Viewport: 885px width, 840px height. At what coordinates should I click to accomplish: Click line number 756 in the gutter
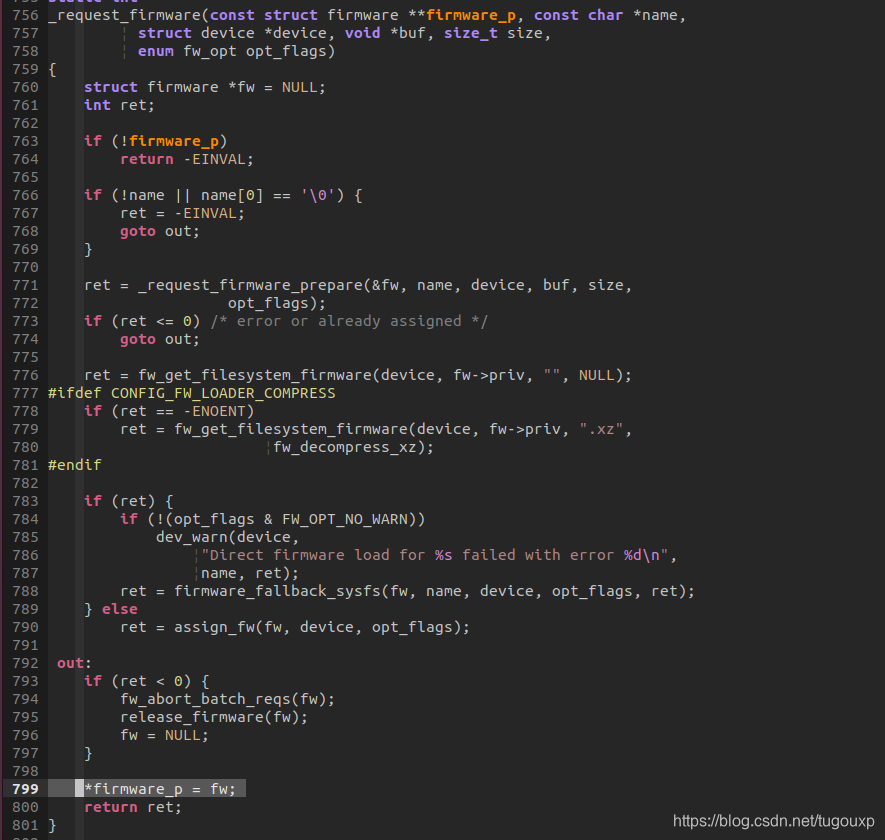tap(25, 15)
